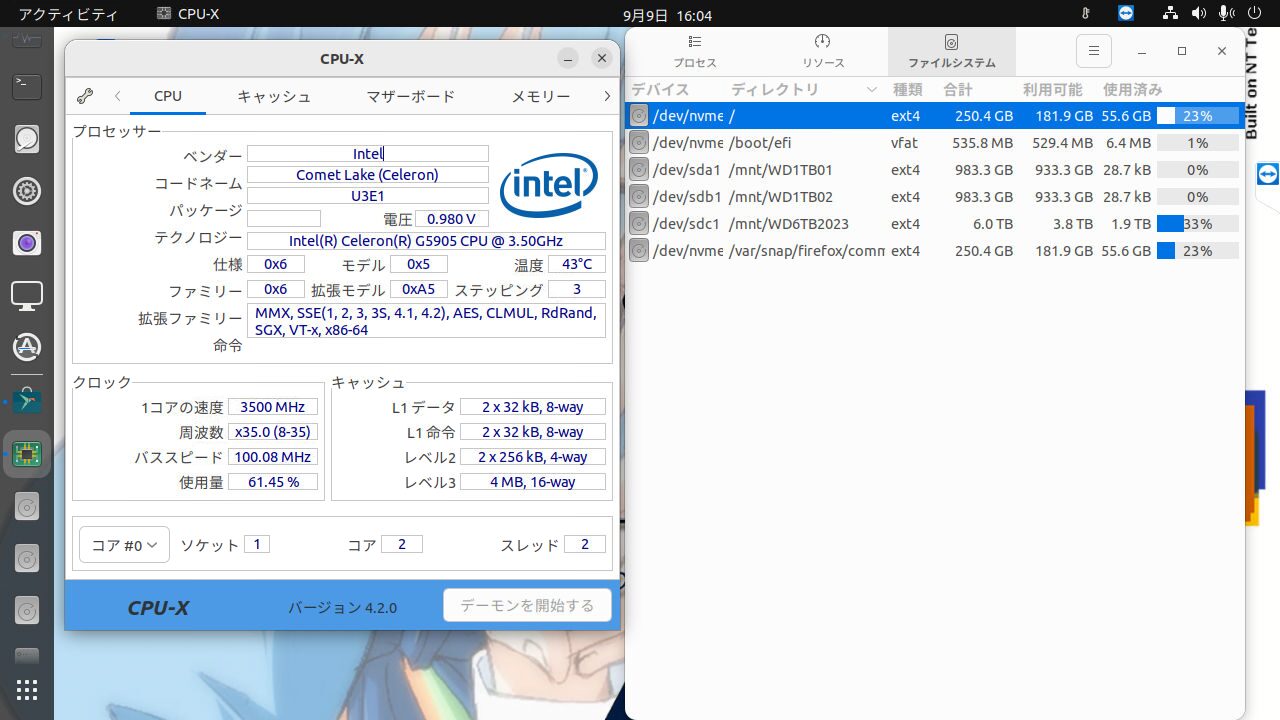Viewport: 1280px width, 720px height.
Task: Open monitor-shaped display app in dock
Action: pyautogui.click(x=27, y=295)
